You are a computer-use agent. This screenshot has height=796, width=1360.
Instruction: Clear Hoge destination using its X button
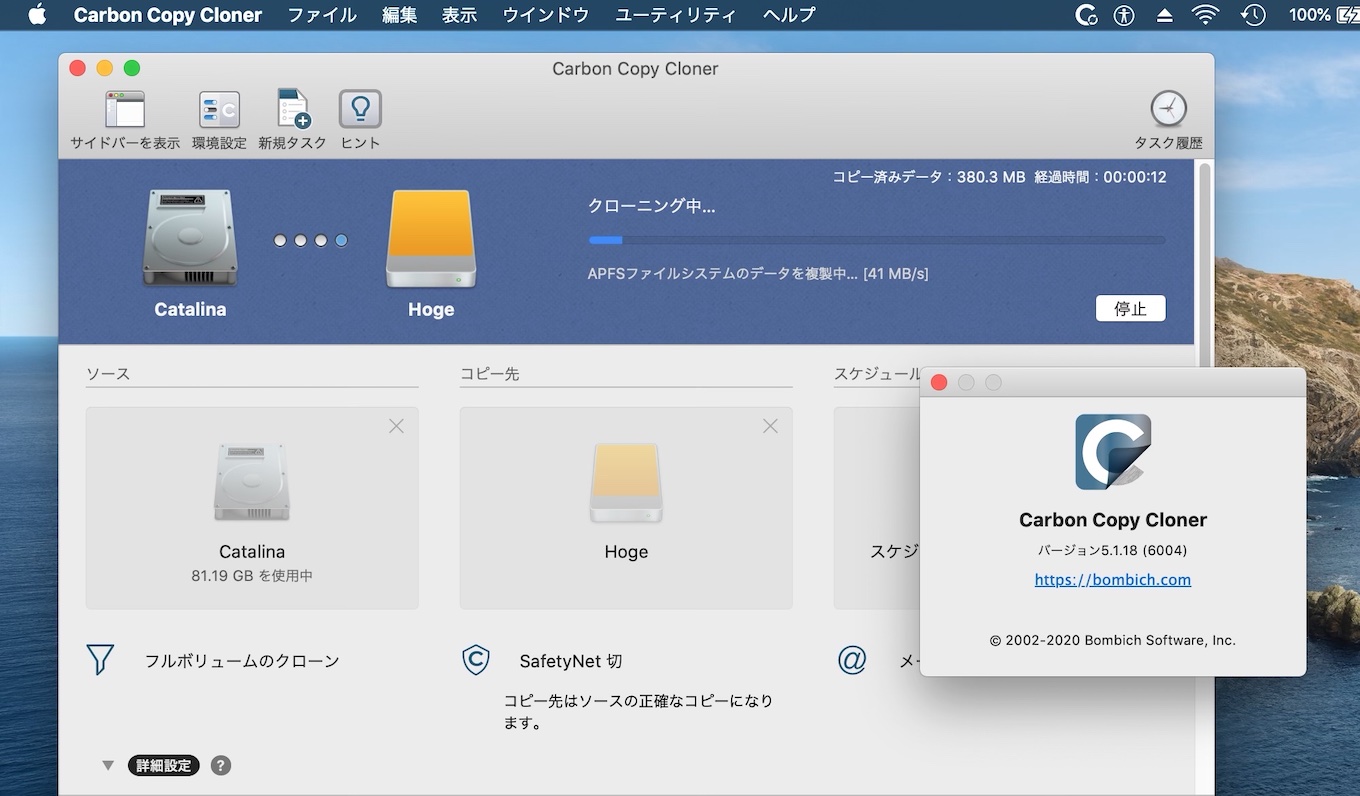[x=770, y=426]
